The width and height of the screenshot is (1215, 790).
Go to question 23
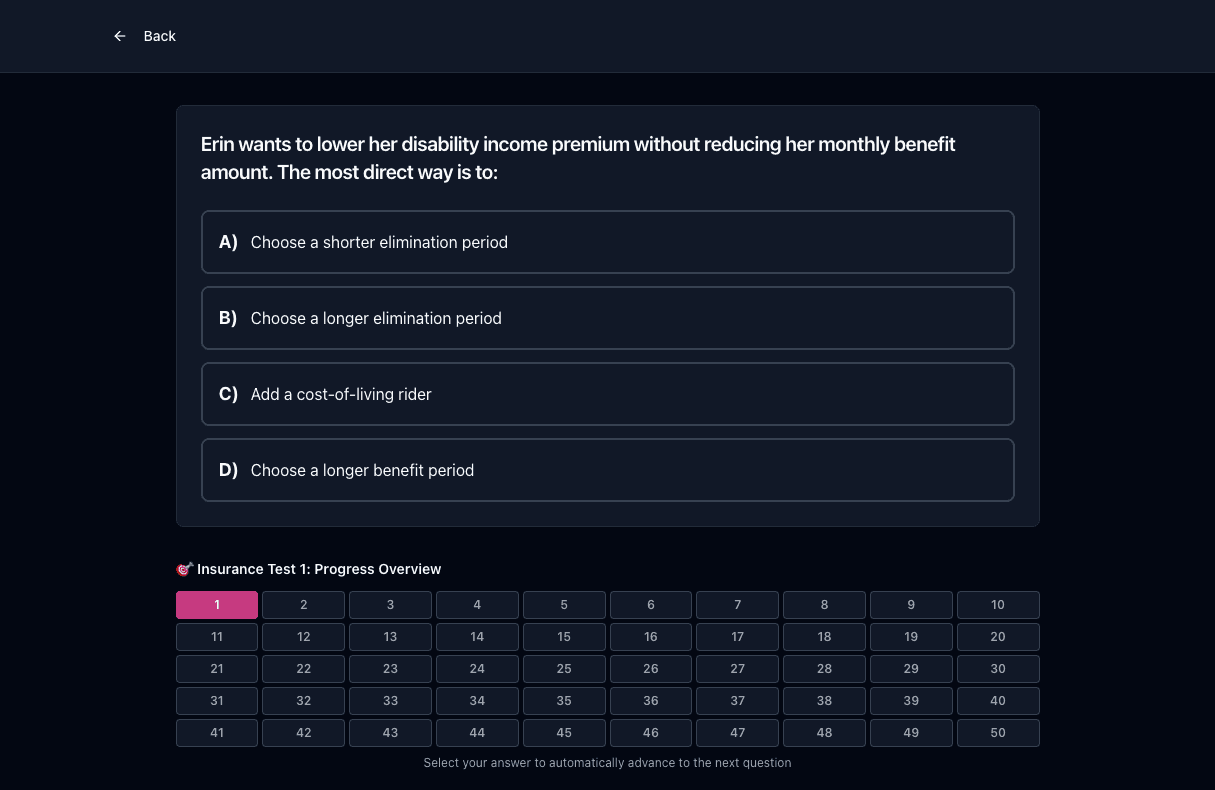coord(390,669)
